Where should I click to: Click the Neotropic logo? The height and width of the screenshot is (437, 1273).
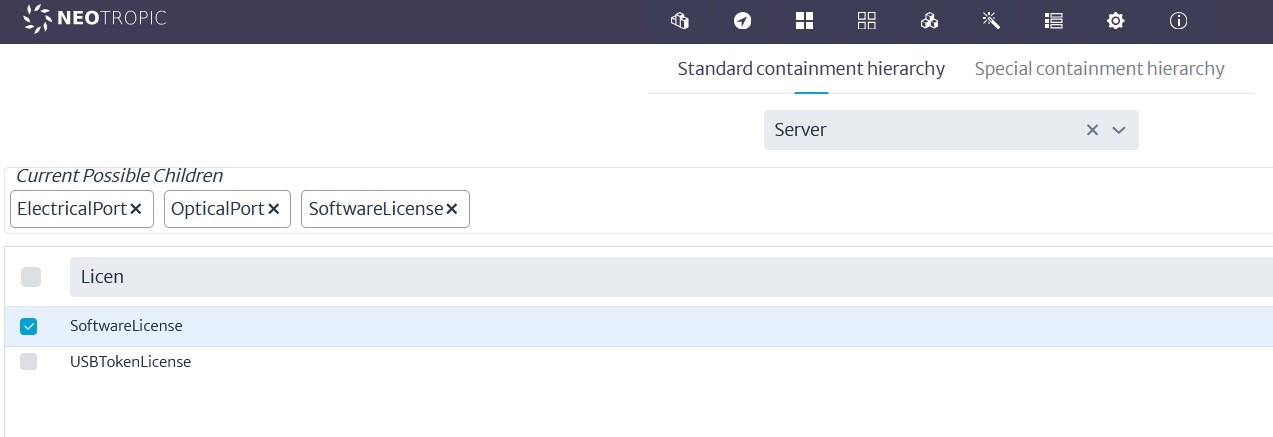coord(95,19)
